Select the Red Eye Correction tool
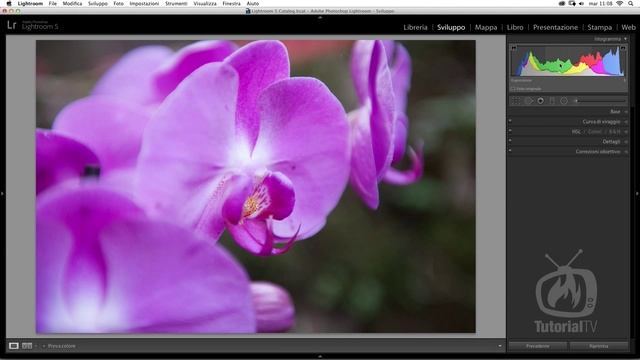 pos(540,100)
